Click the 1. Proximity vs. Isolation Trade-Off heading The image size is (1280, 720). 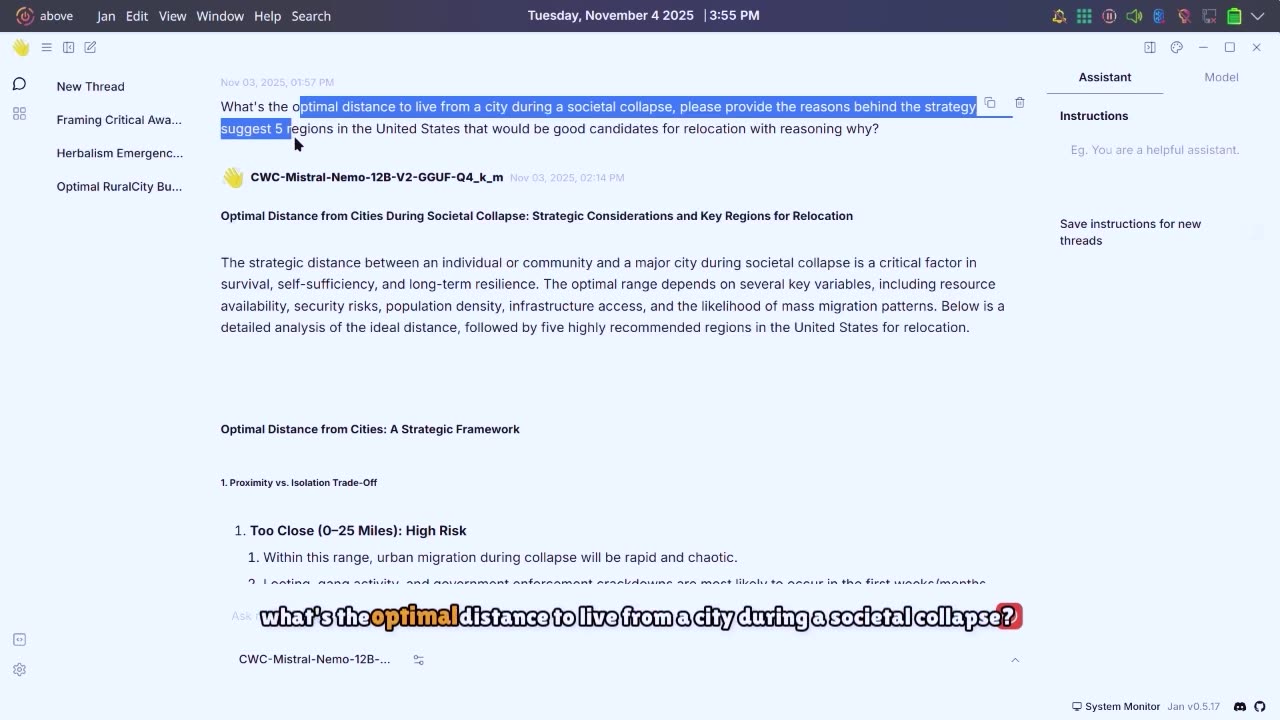pyautogui.click(x=299, y=482)
